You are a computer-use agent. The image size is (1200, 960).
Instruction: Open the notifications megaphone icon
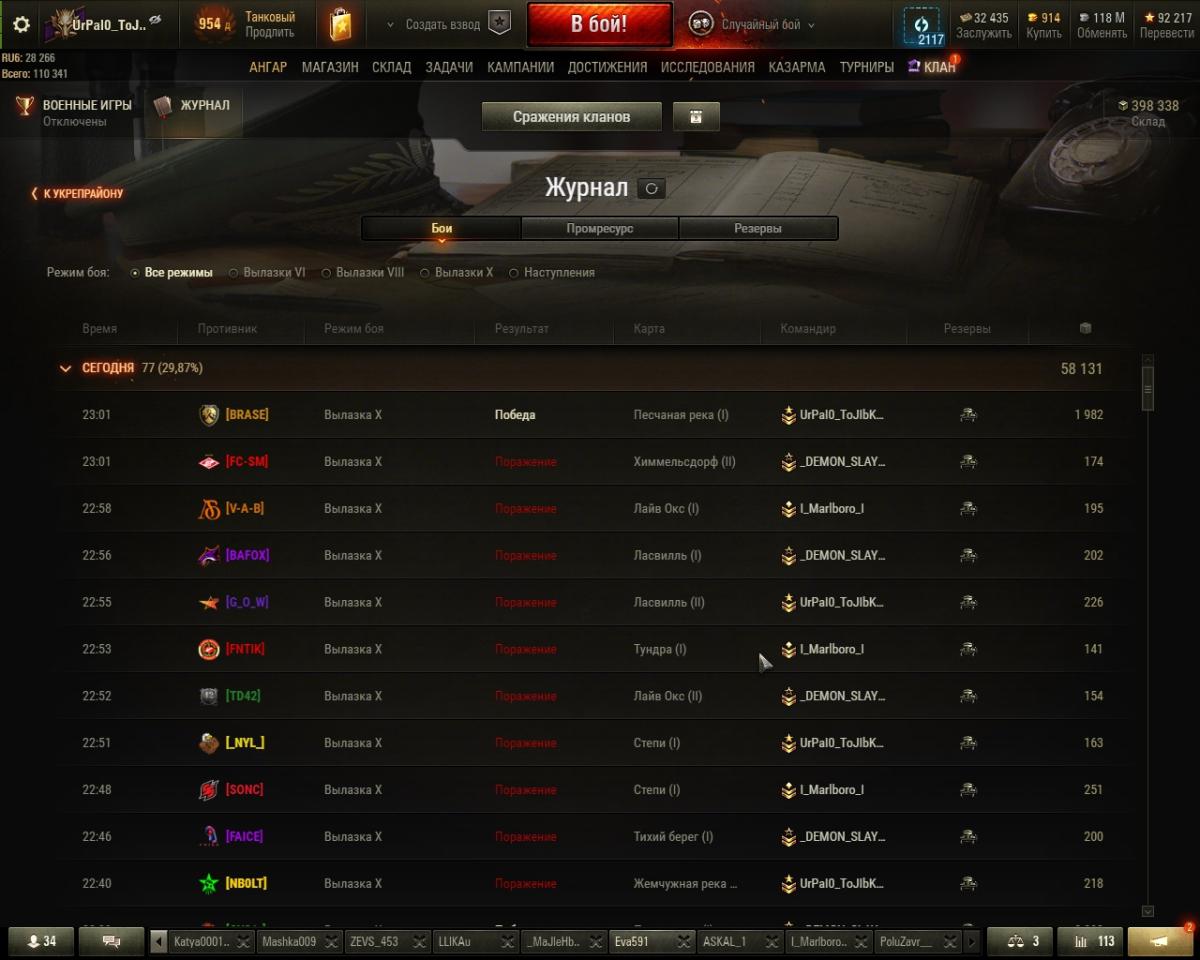point(1159,941)
